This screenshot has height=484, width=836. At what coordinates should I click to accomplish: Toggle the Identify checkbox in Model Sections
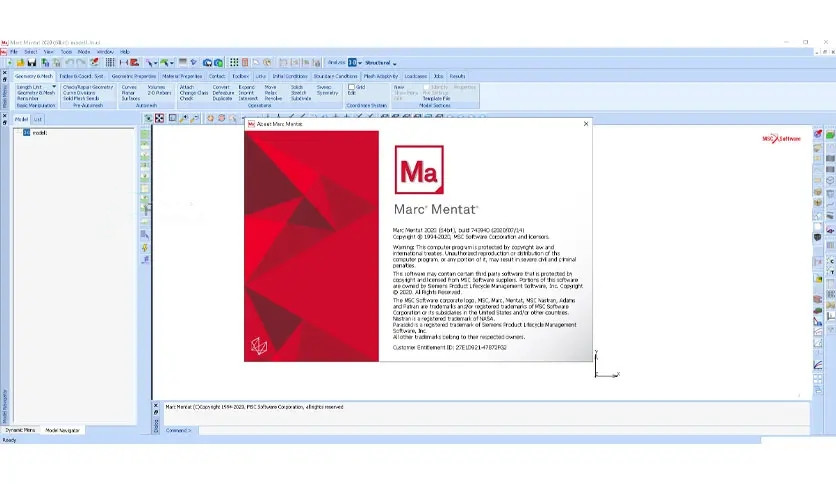pos(426,87)
